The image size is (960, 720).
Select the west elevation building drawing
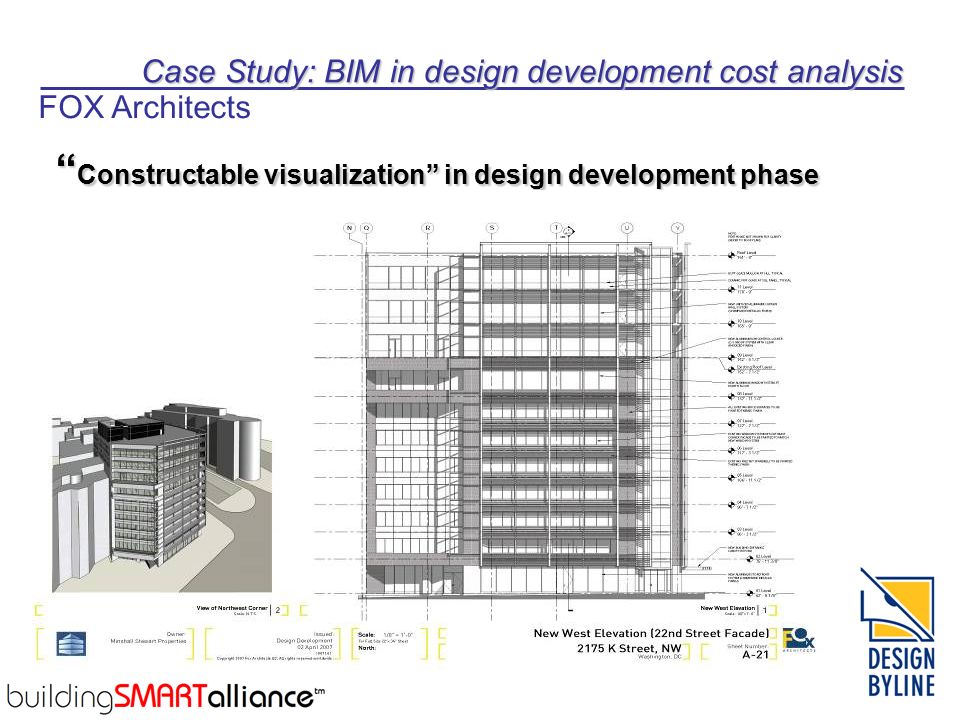pos(524,422)
